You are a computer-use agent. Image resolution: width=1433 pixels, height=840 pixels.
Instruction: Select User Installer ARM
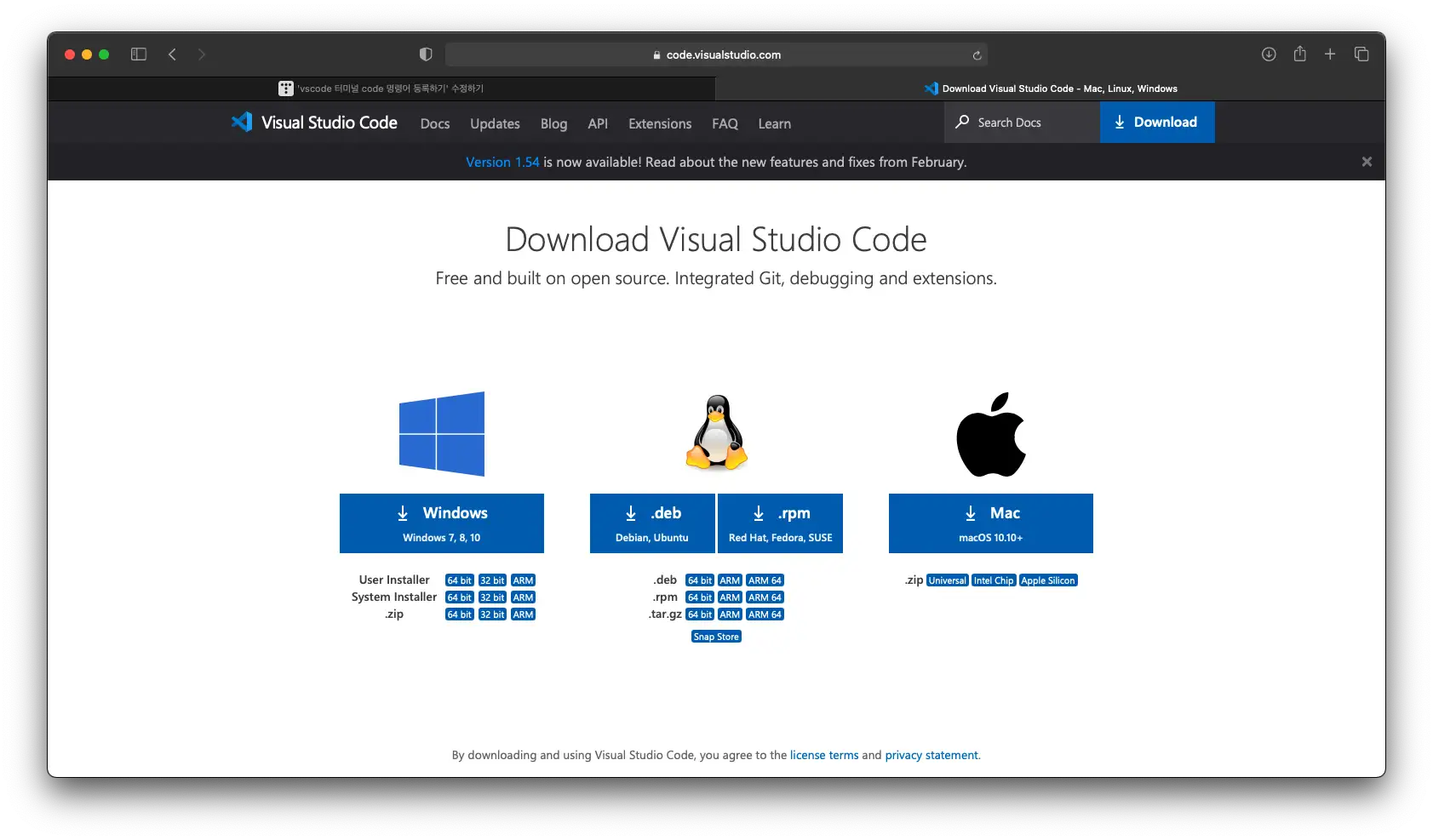[x=523, y=580]
